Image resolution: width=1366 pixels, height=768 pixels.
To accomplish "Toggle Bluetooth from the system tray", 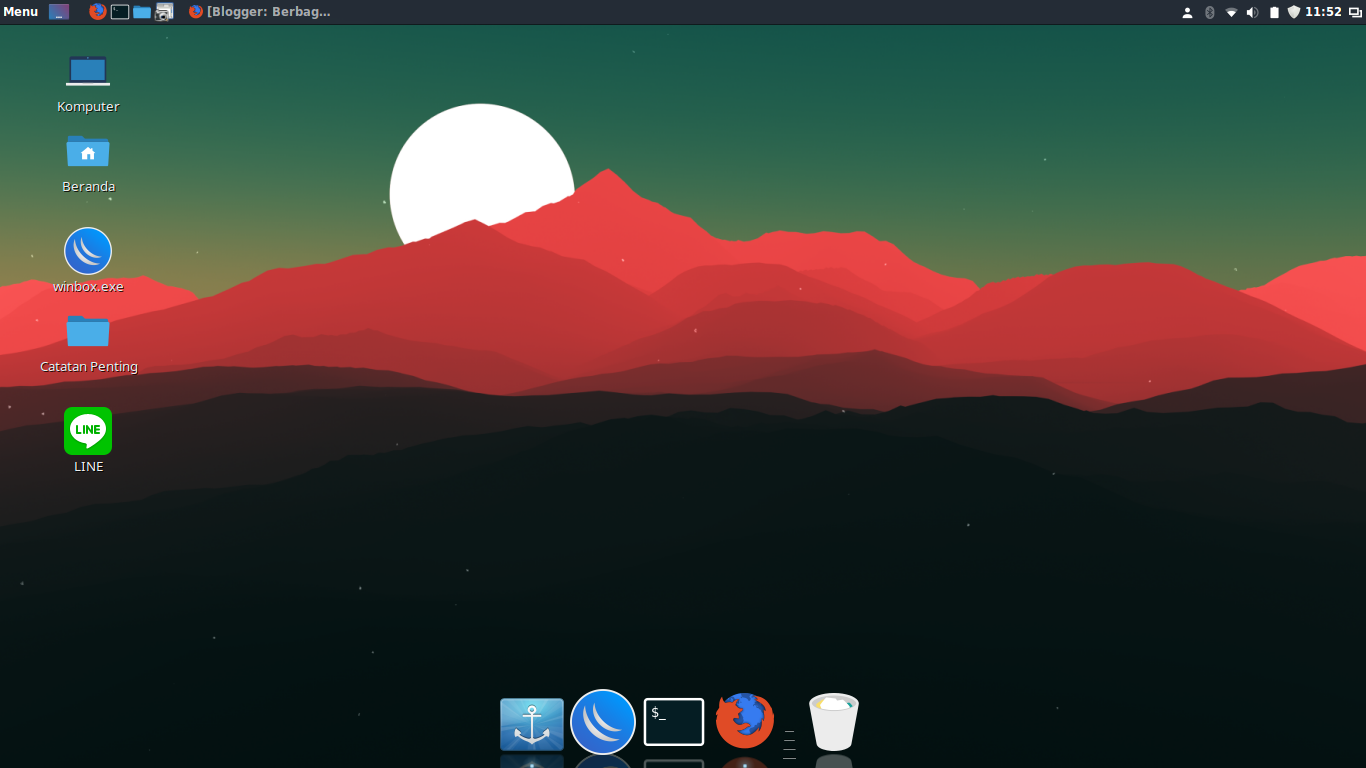I will 1210,12.
